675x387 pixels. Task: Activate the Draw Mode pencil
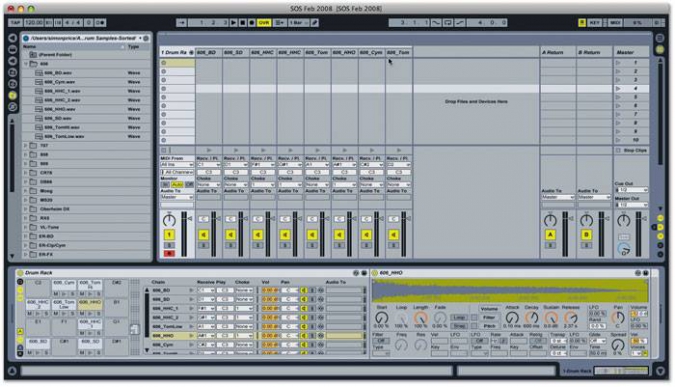[x=315, y=22]
